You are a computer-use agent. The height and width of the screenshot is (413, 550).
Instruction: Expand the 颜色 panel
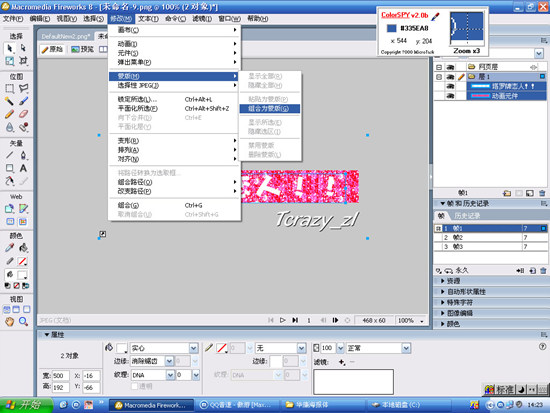point(443,324)
